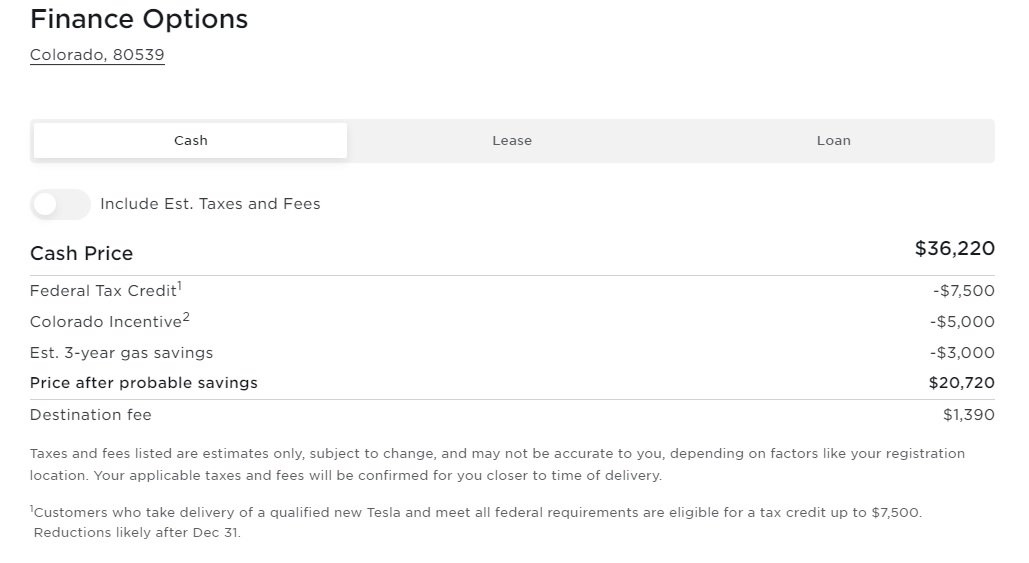This screenshot has height=563, width=1029.
Task: Click the Destination fee label
Action: [x=91, y=415]
